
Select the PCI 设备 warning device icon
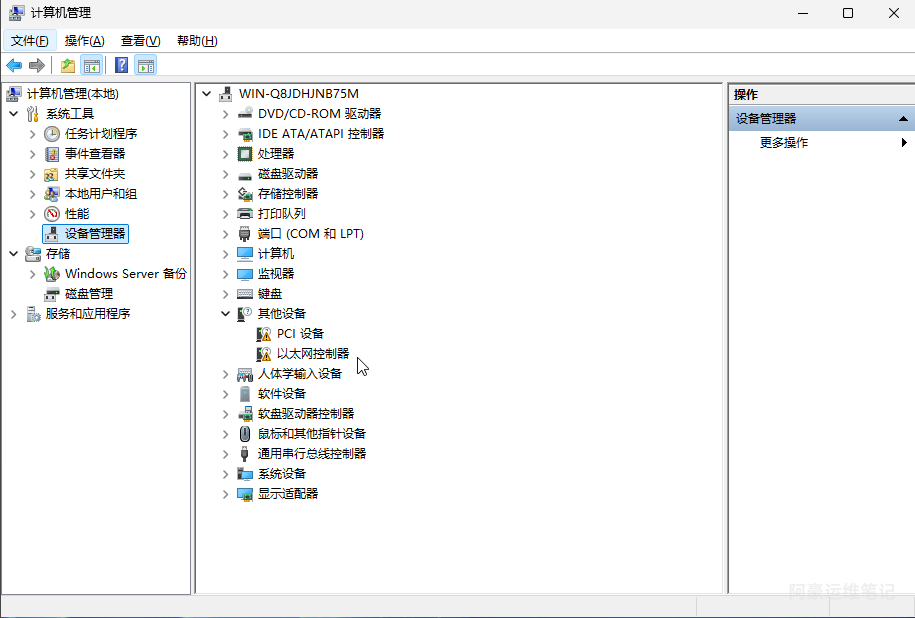click(264, 334)
